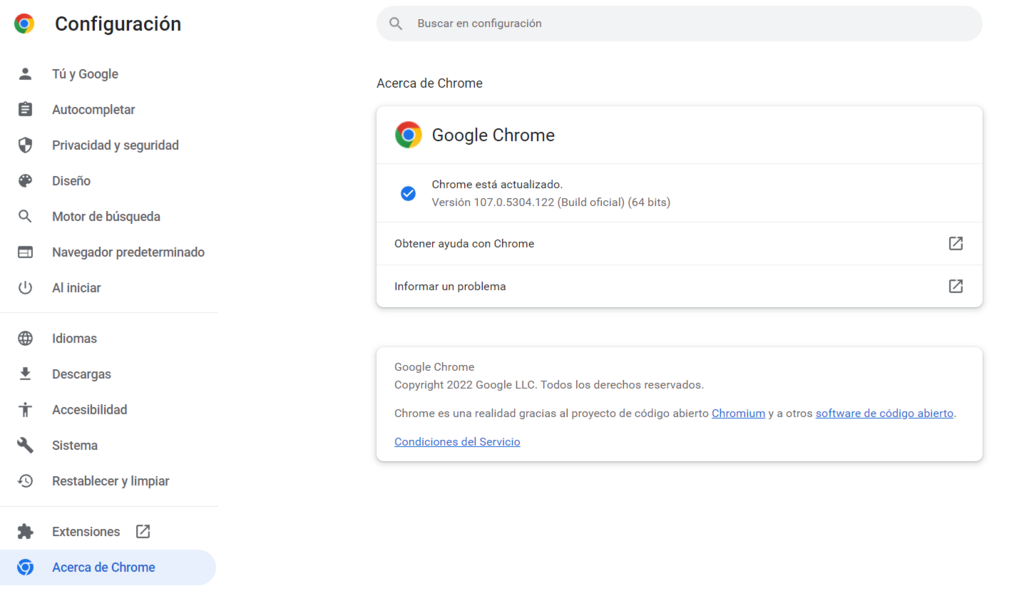Open Condiciones del Servicio

(457, 441)
